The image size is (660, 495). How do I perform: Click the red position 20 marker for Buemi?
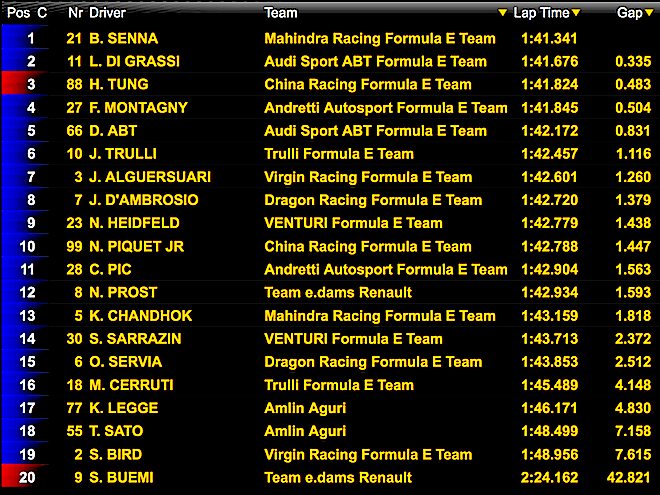click(x=19, y=478)
